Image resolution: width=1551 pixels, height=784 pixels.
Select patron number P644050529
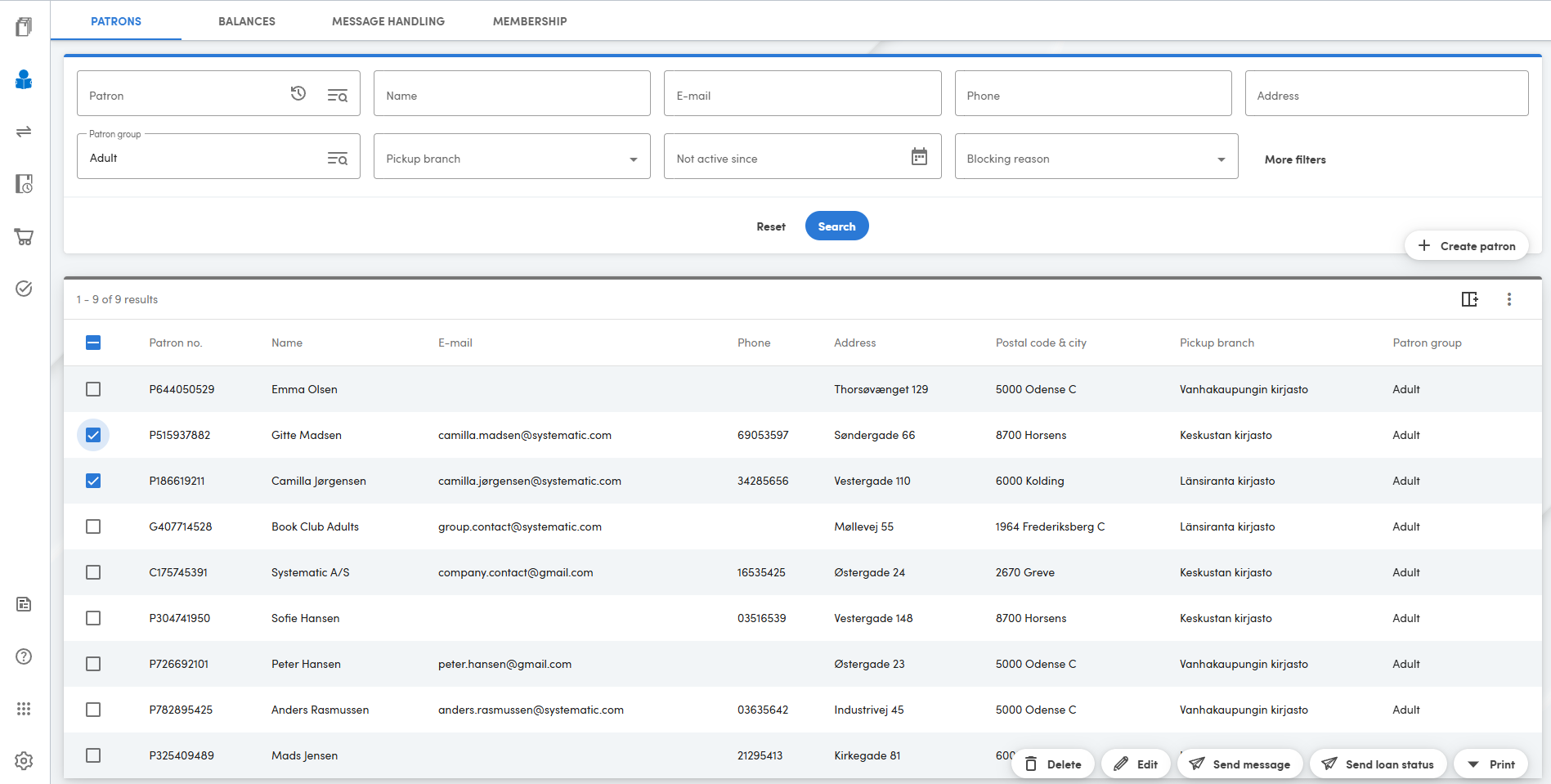(182, 389)
